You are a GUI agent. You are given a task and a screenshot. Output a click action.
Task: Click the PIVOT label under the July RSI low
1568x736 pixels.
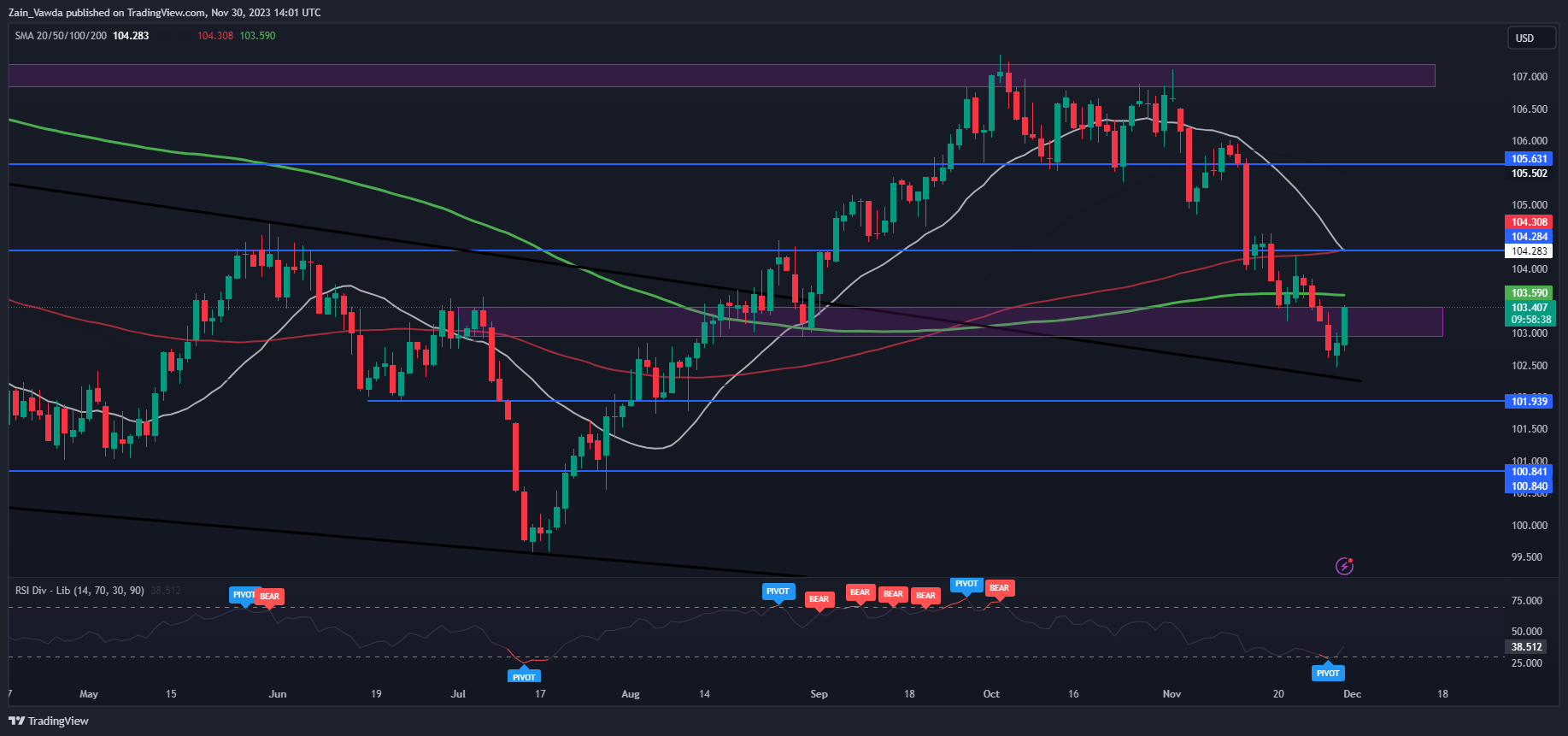524,676
